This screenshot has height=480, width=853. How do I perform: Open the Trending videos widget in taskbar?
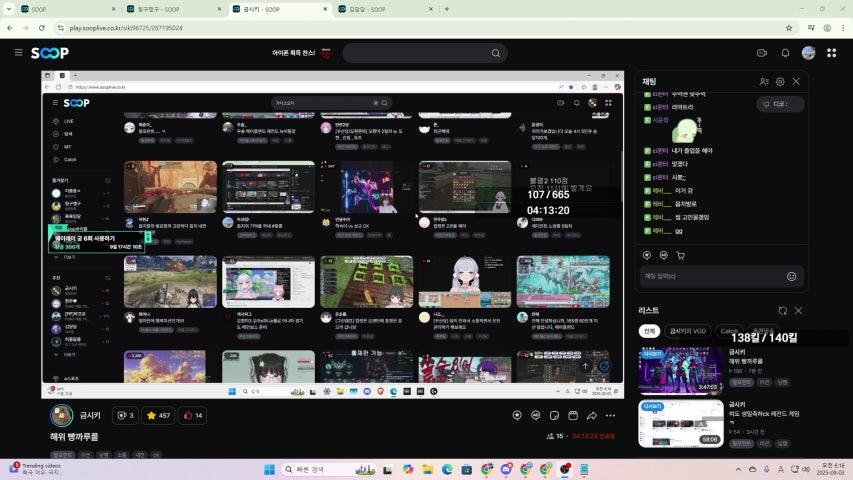pyautogui.click(x=35, y=469)
